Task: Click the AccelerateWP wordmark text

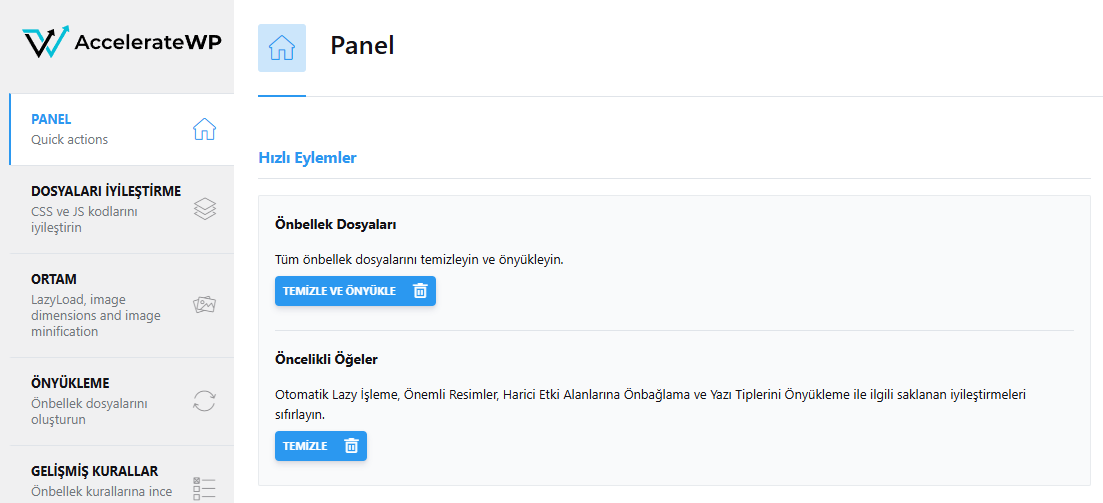Action: 148,42
